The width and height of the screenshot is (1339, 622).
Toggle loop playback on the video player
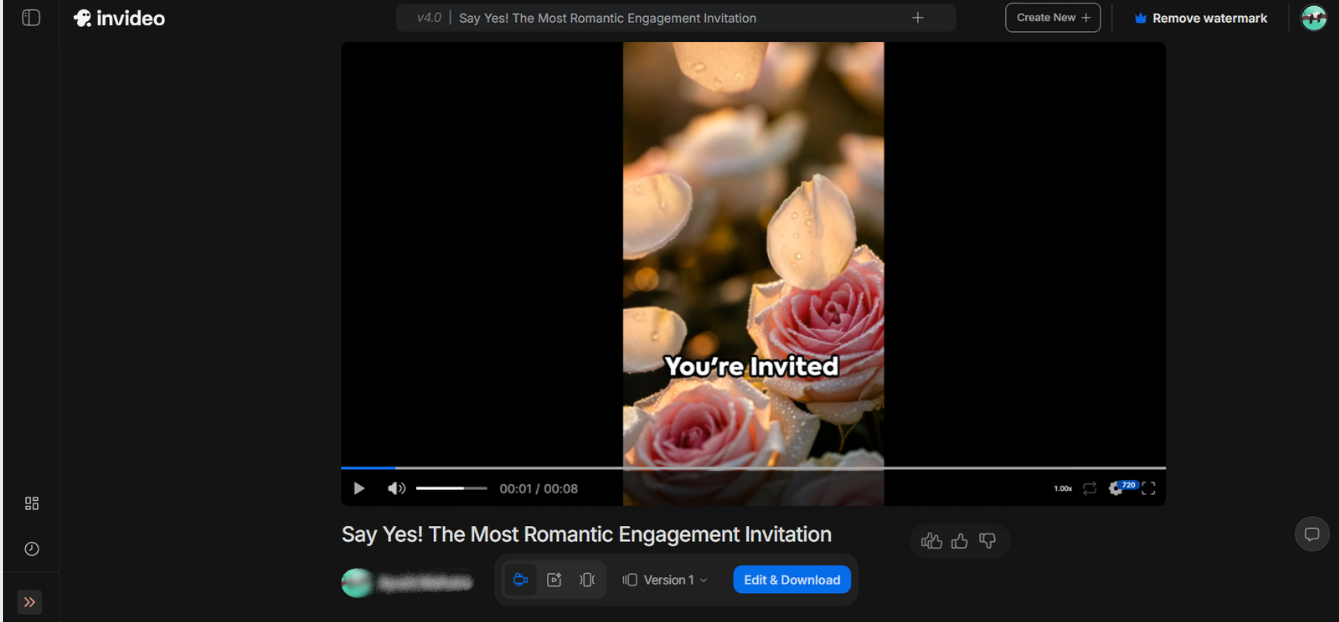pyautogui.click(x=1089, y=488)
